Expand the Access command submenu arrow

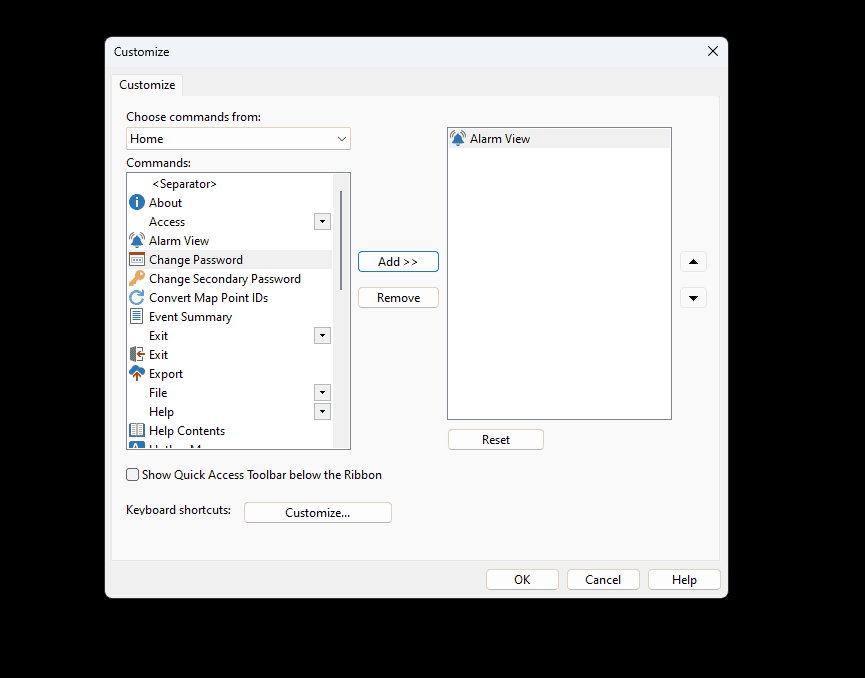pos(322,222)
